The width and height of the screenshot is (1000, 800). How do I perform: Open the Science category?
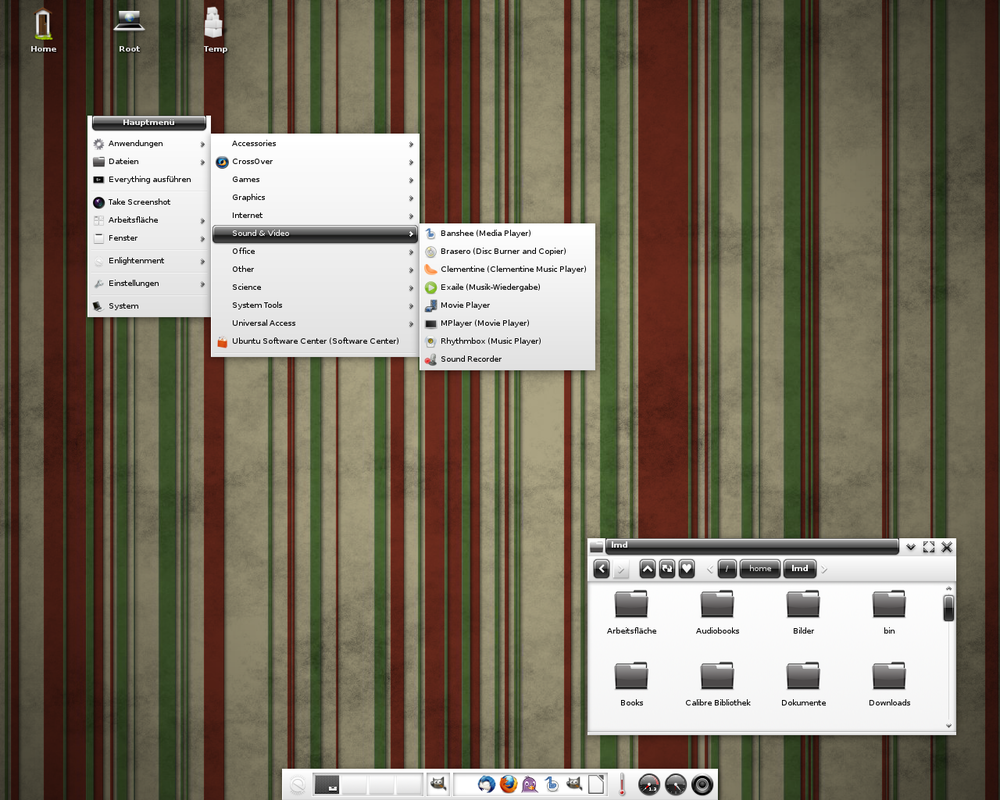pos(315,287)
